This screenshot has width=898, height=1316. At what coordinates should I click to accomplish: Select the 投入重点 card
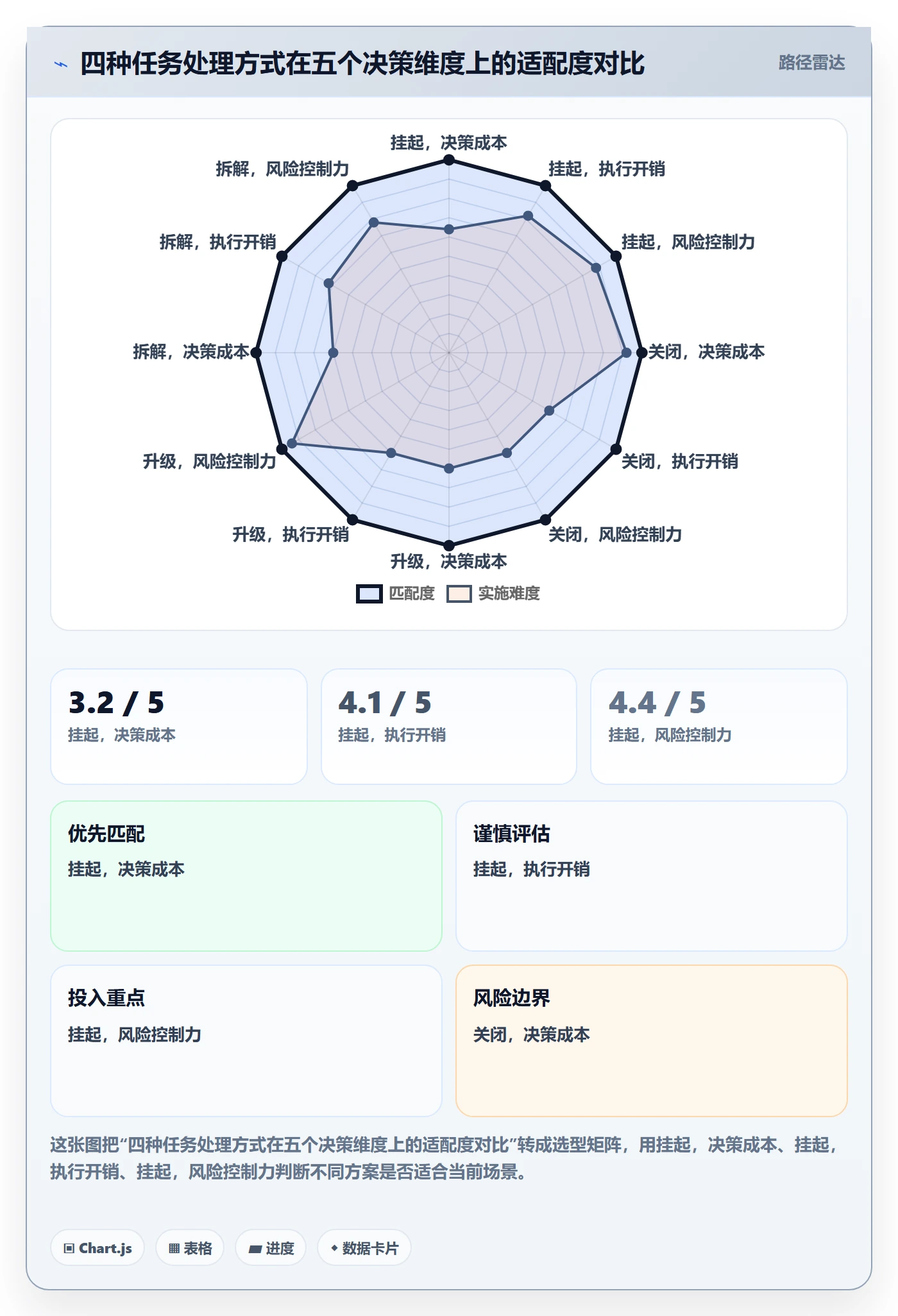click(x=246, y=1041)
